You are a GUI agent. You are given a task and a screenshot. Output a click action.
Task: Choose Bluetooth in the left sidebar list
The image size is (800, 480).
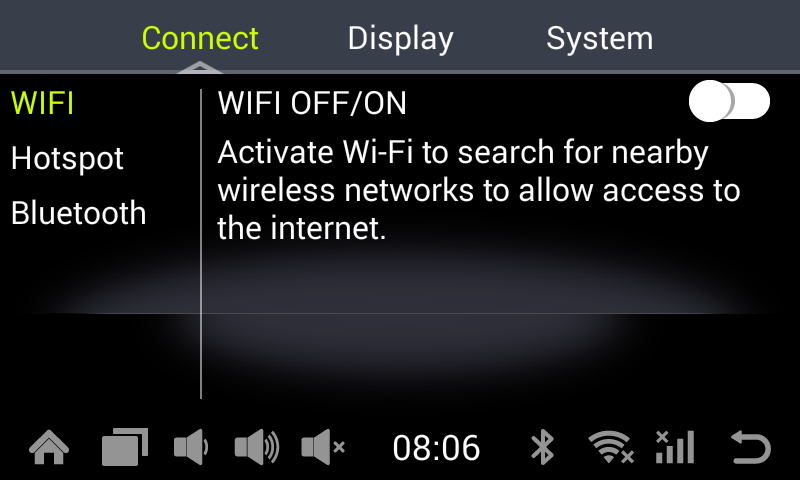(x=79, y=213)
